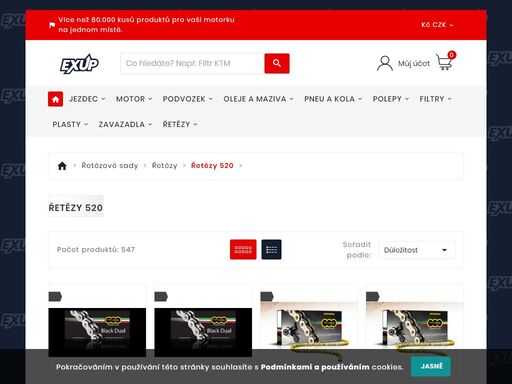Open second Black Dual chain thumbnail
Viewport: 512px width, 384px height.
(203, 332)
